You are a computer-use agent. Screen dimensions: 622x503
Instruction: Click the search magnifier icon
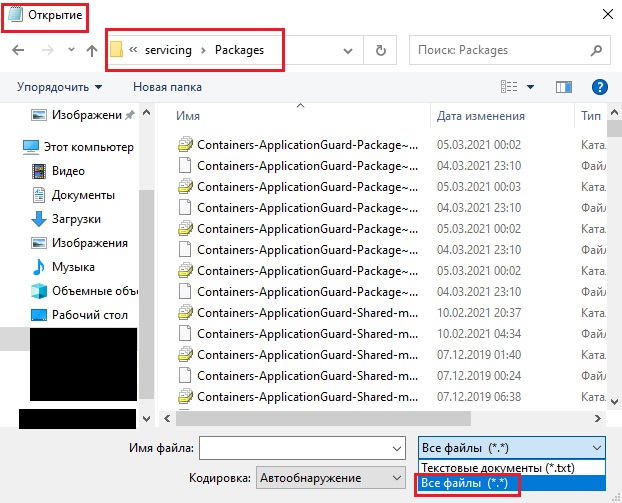coord(596,50)
